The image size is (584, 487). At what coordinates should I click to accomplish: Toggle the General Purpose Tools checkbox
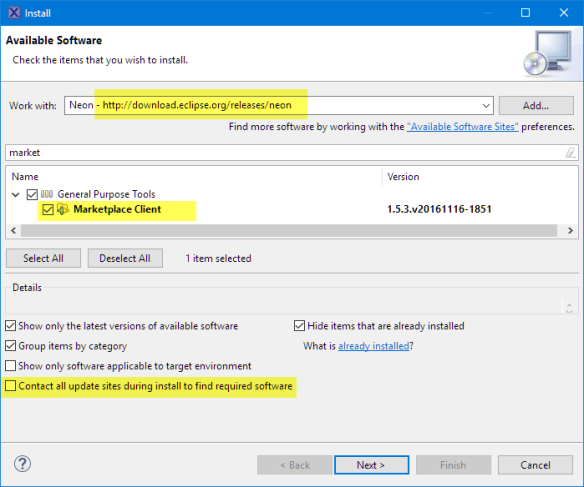[32, 194]
